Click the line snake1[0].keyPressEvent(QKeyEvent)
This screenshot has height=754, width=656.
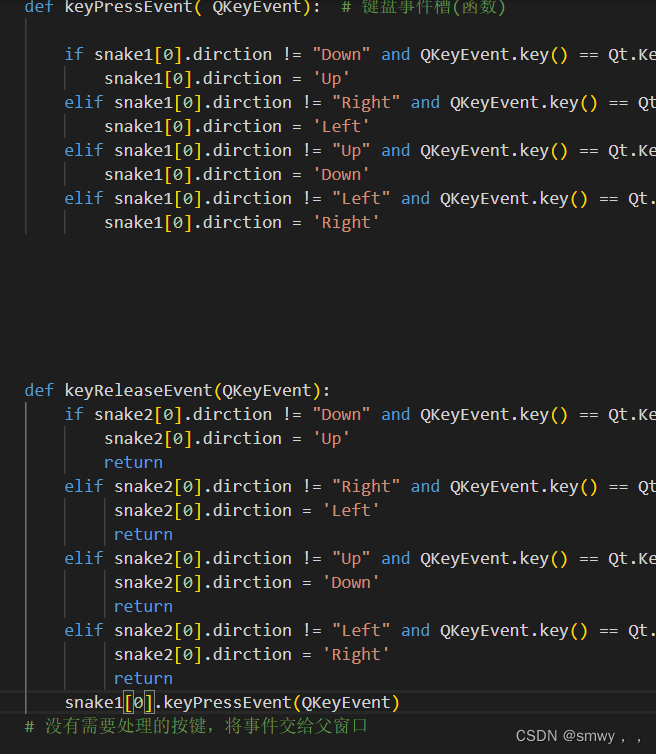click(232, 703)
